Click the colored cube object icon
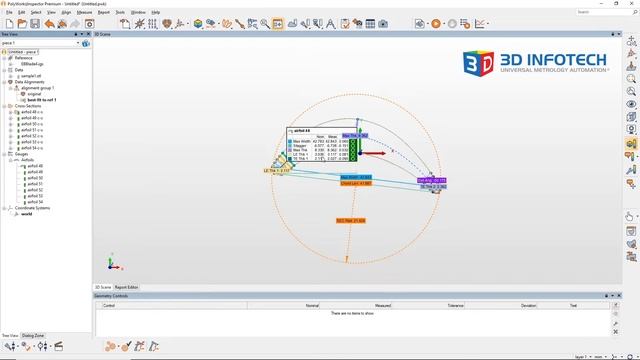The image size is (640, 360). pos(198,24)
